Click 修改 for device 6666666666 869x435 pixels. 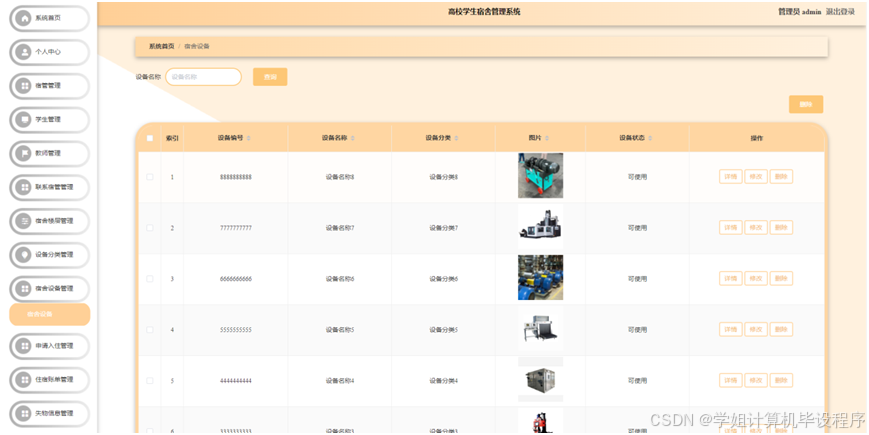pos(756,279)
